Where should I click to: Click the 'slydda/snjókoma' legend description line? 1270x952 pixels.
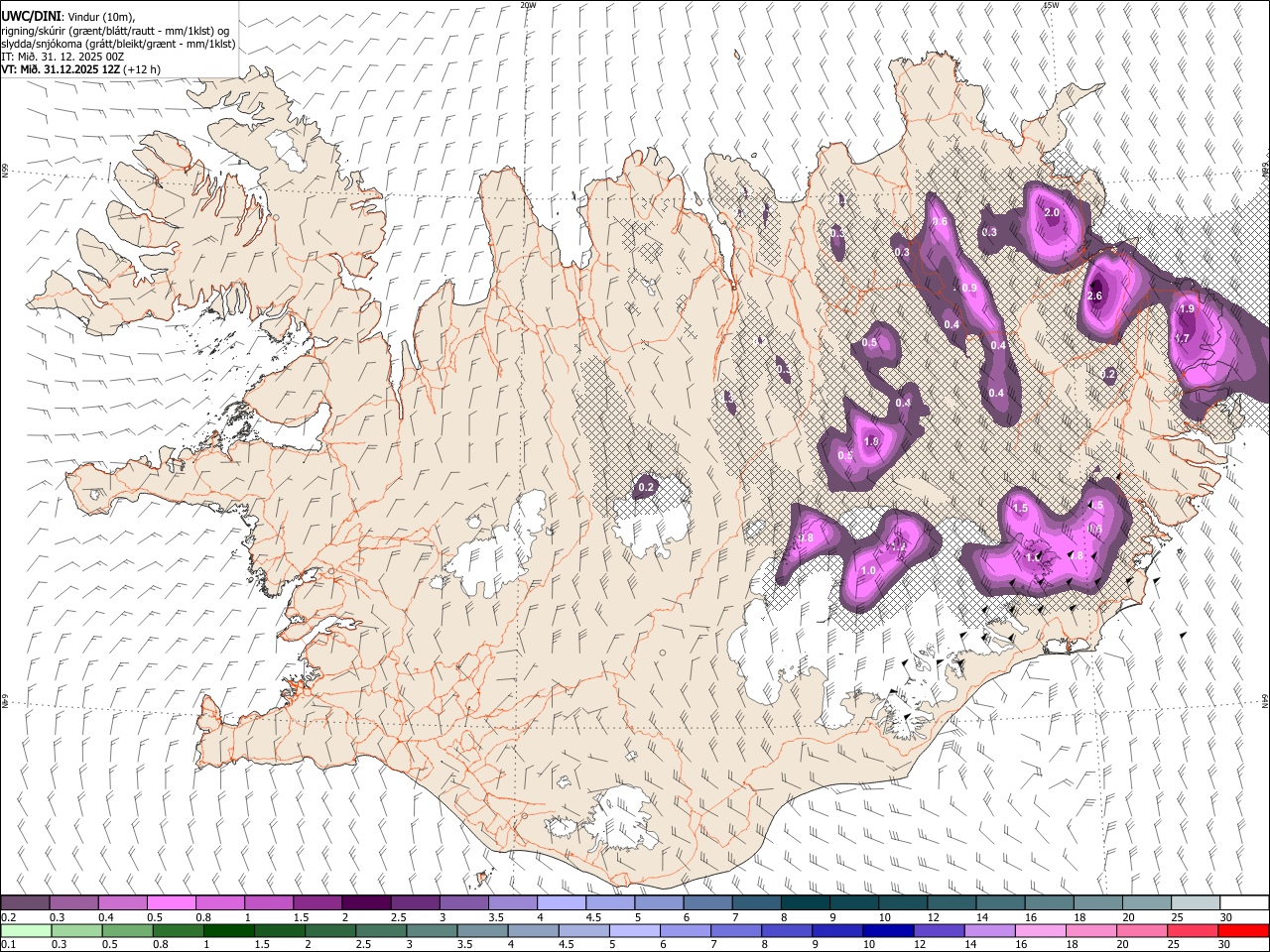[118, 44]
